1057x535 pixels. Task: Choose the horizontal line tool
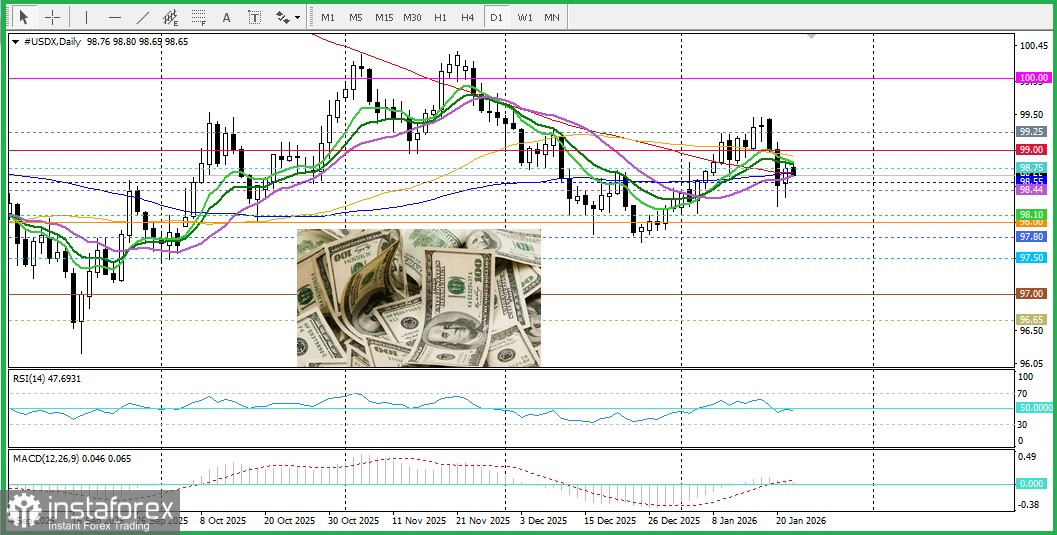pyautogui.click(x=115, y=17)
